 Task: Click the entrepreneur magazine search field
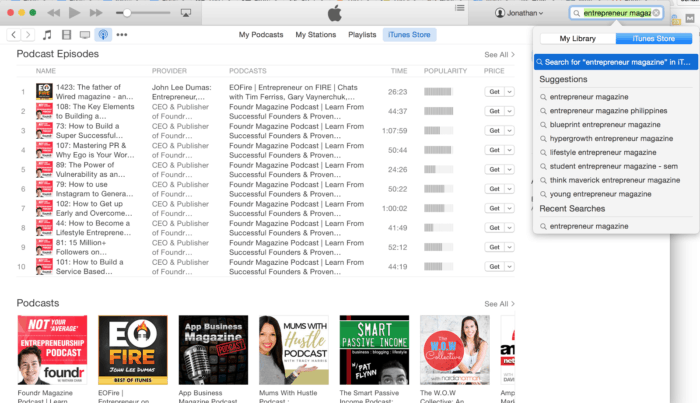tap(617, 13)
